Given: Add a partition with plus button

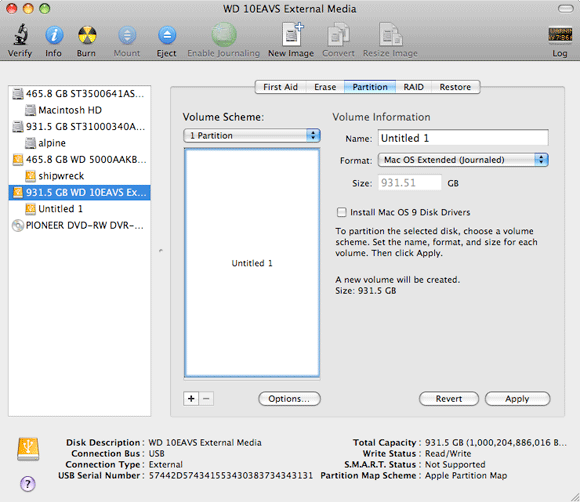Looking at the screenshot, I should coord(191,399).
